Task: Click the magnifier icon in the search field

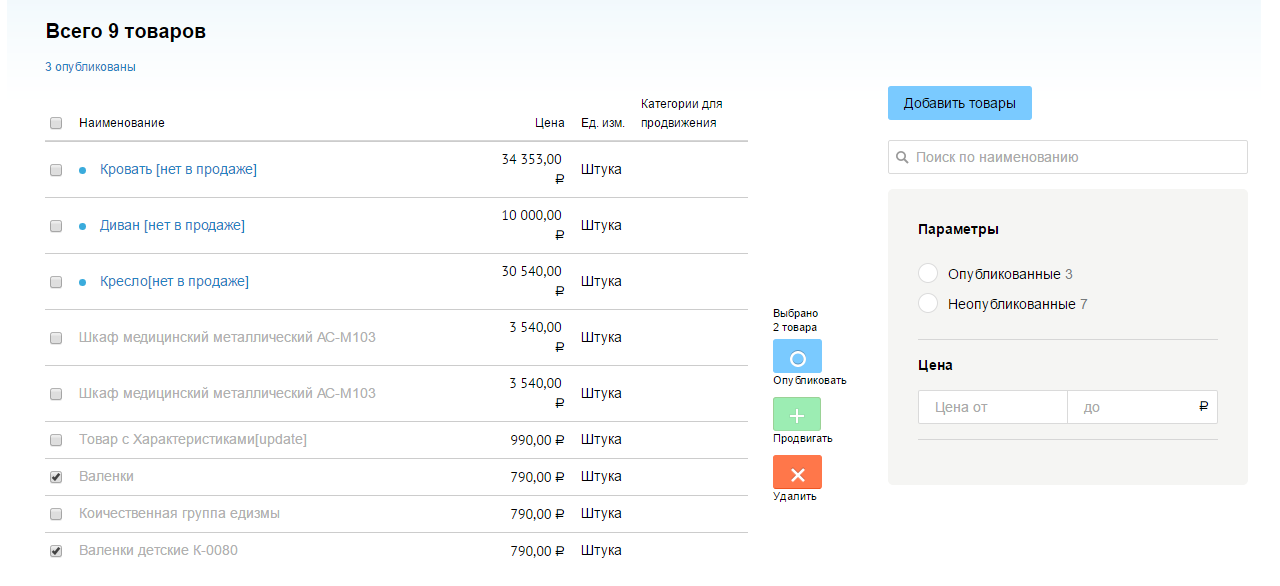Action: (x=902, y=158)
